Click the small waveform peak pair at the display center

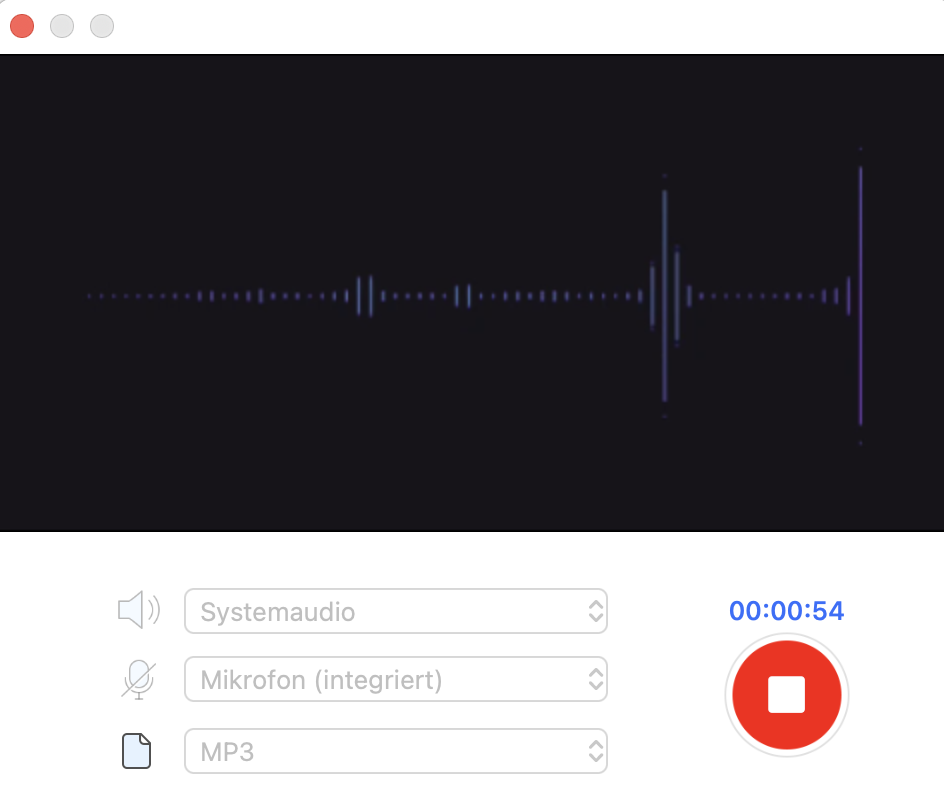[x=462, y=296]
